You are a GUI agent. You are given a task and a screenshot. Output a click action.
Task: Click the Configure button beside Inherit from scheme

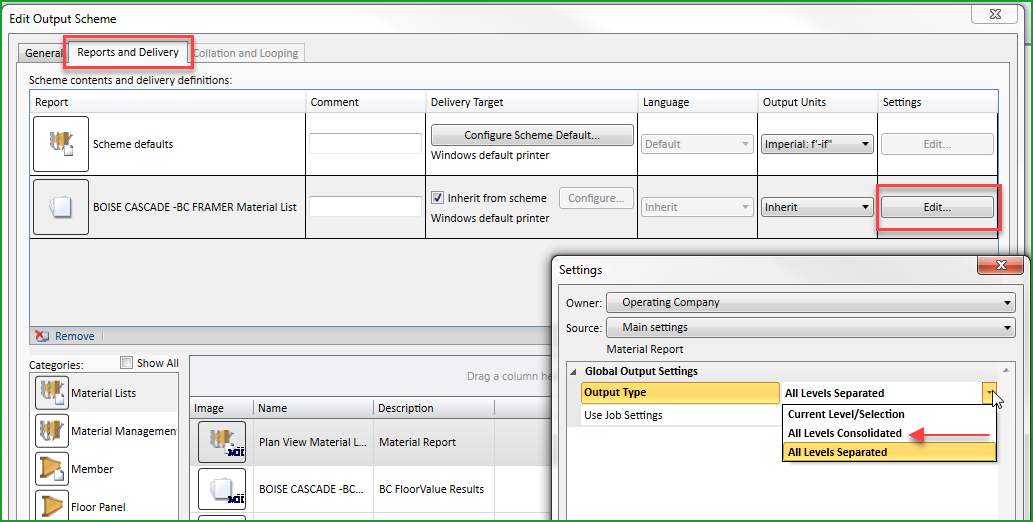[596, 198]
